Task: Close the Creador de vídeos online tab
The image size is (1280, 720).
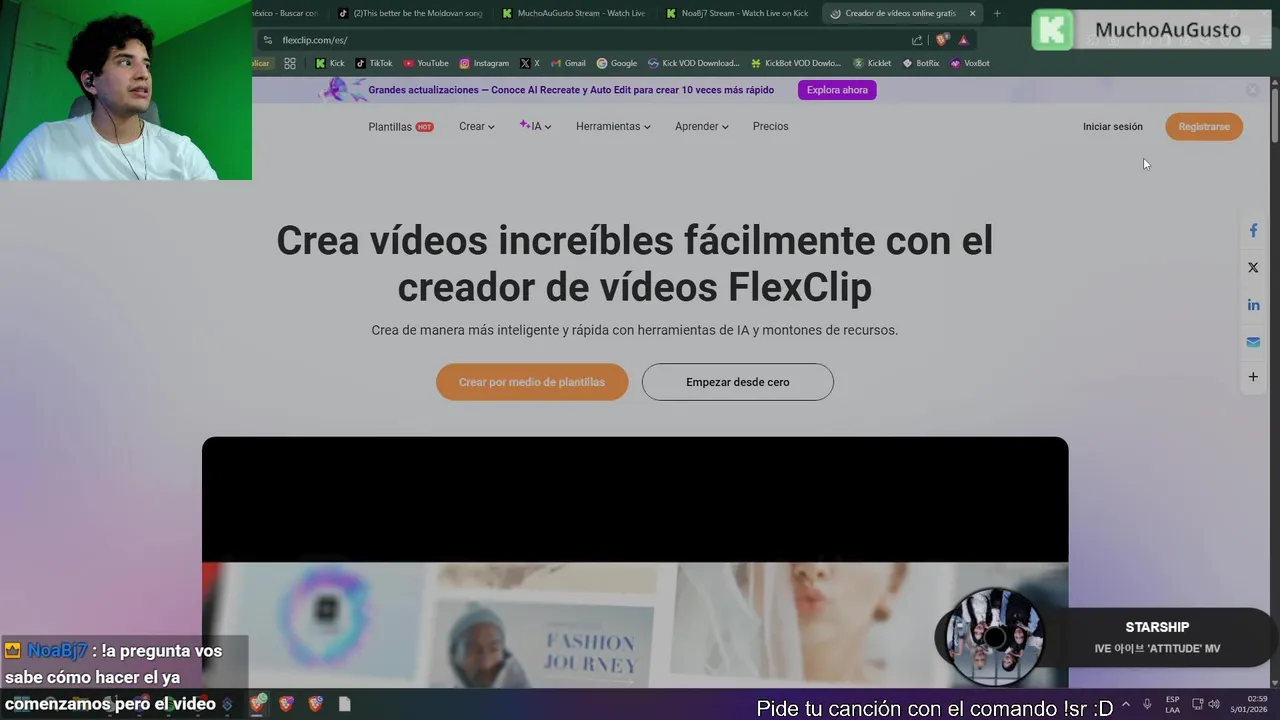Action: click(972, 13)
